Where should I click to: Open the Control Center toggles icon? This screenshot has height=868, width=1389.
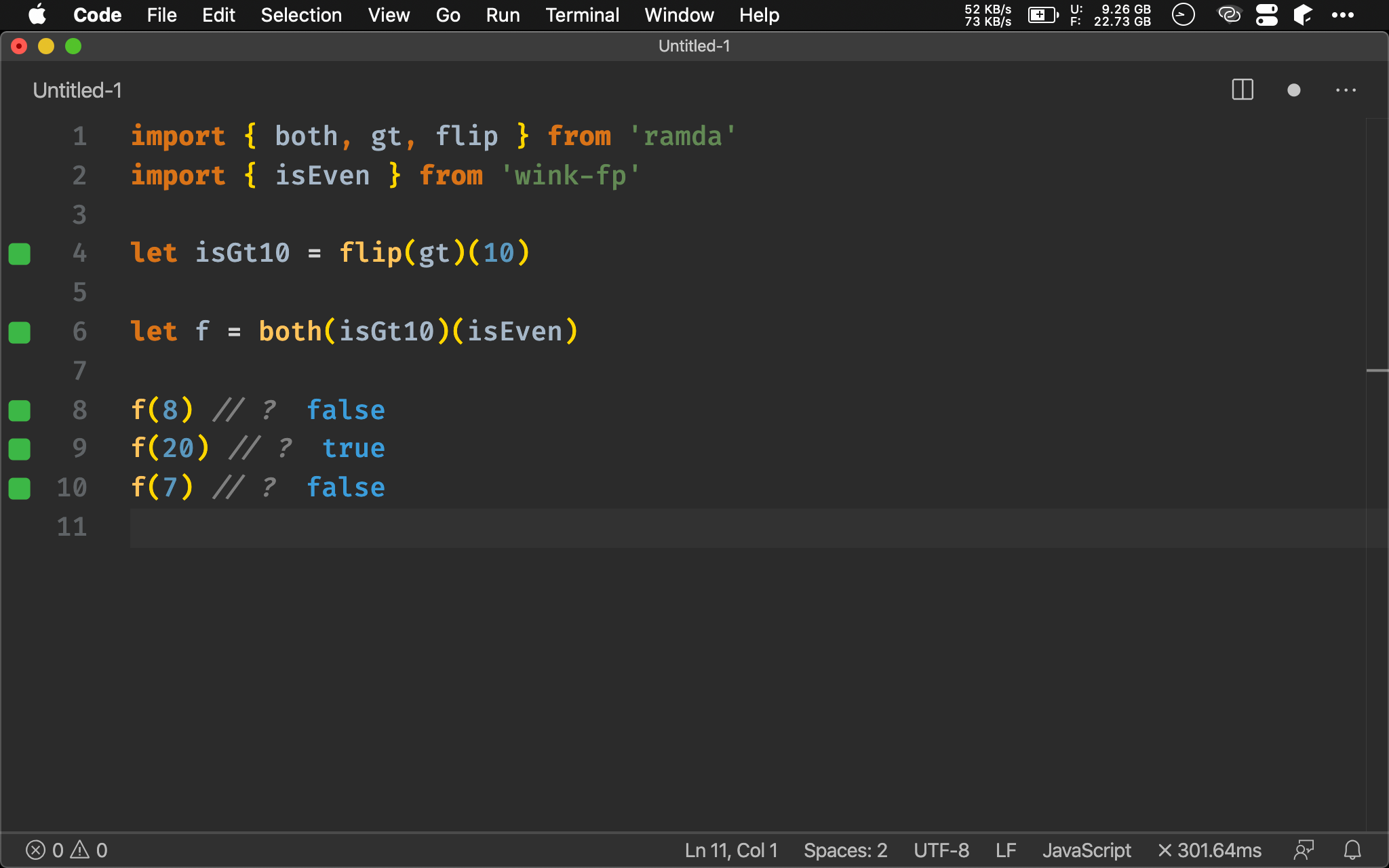pos(1266,15)
